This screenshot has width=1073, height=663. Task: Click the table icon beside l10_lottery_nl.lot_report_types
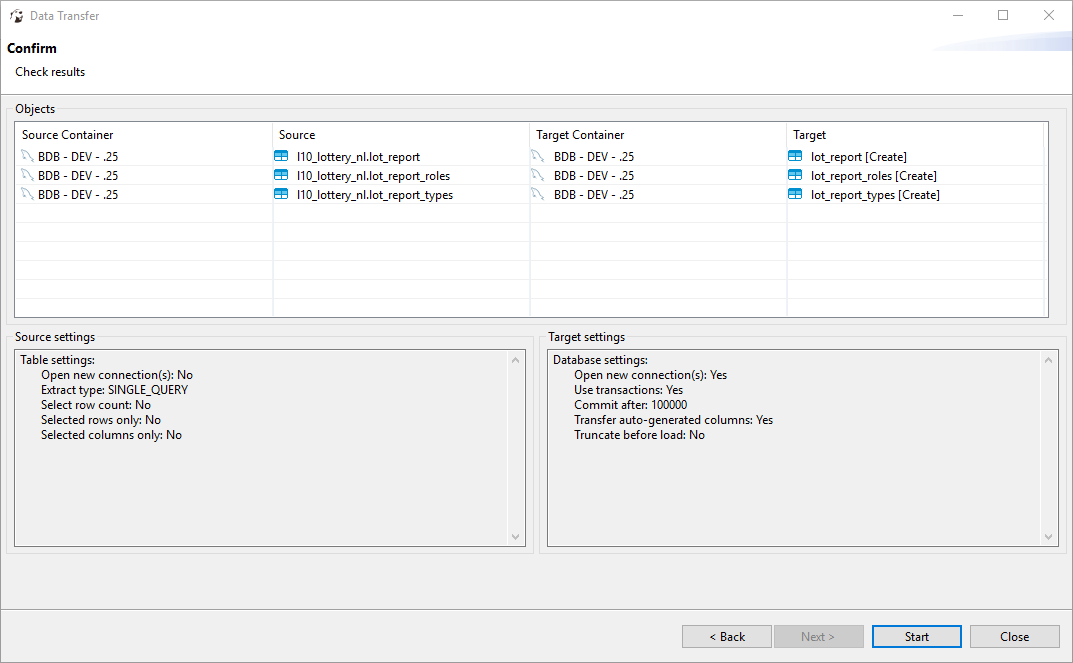pyautogui.click(x=282, y=194)
